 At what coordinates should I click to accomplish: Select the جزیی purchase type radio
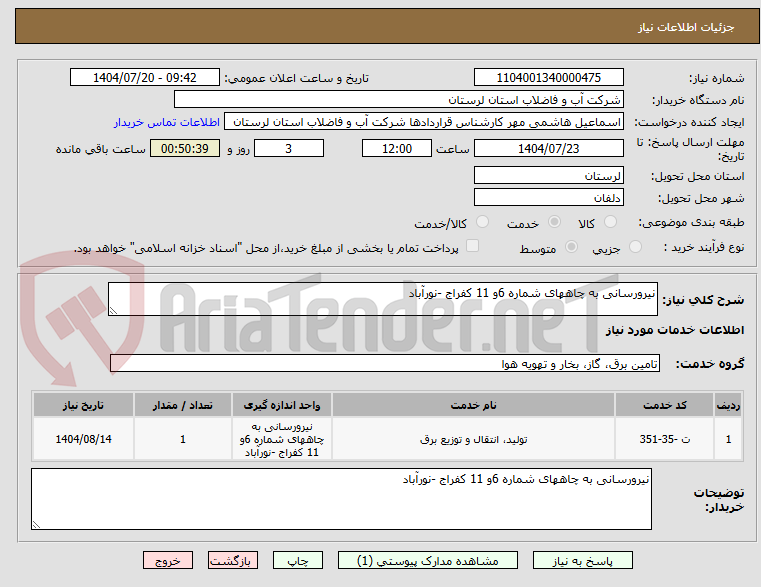click(635, 247)
